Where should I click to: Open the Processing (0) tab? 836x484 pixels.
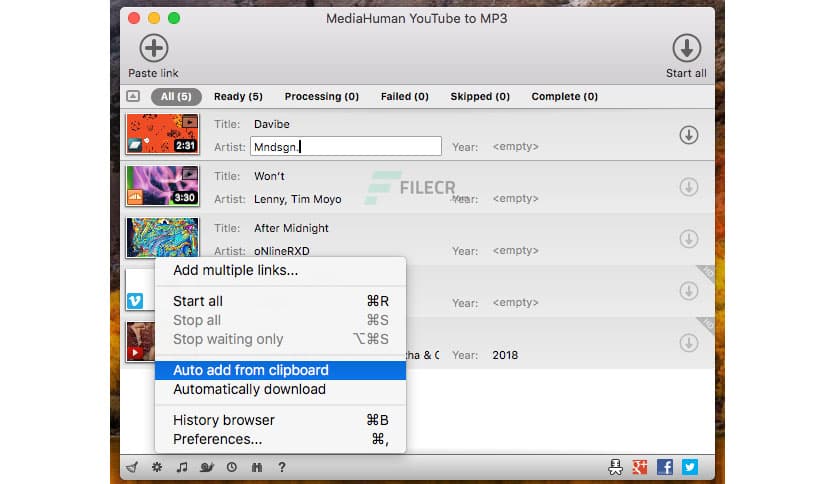tap(321, 96)
